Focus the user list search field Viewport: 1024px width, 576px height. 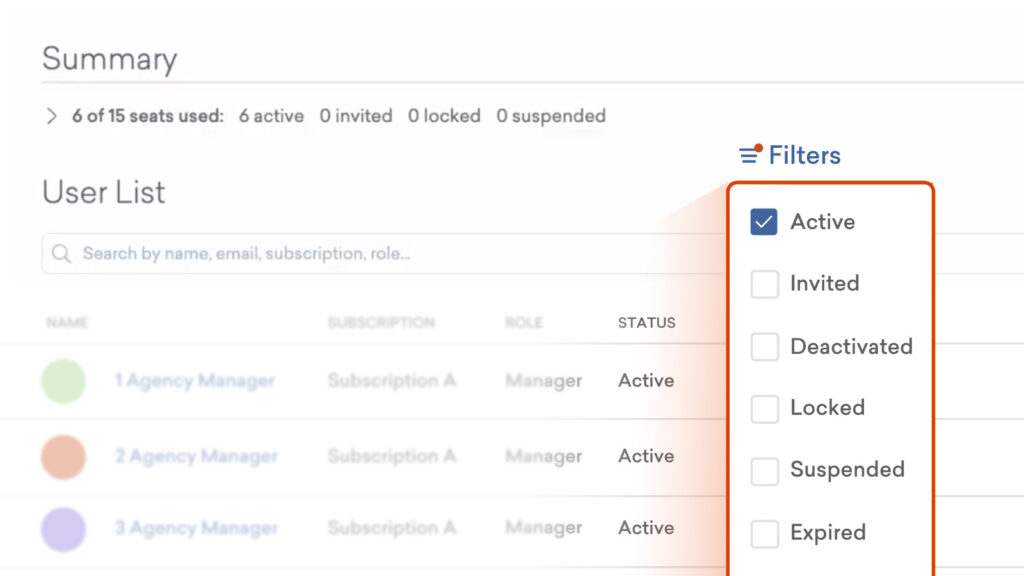350,254
